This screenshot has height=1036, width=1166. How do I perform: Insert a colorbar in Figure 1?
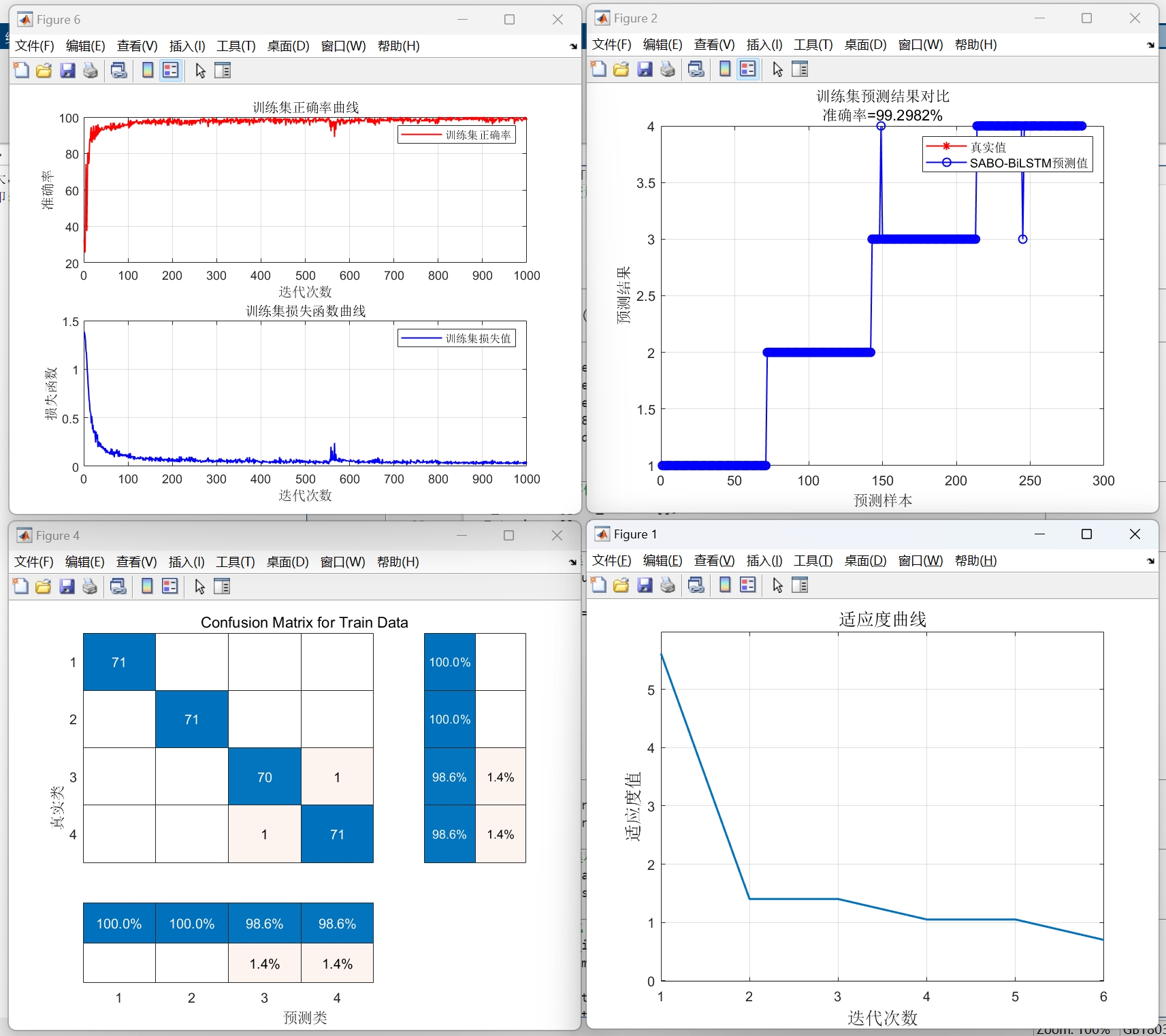pyautogui.click(x=724, y=585)
